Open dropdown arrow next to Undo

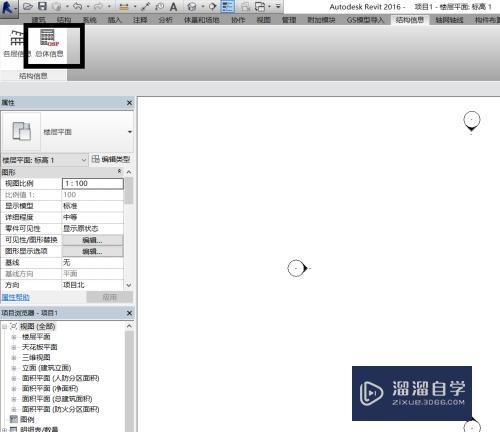coord(88,6)
